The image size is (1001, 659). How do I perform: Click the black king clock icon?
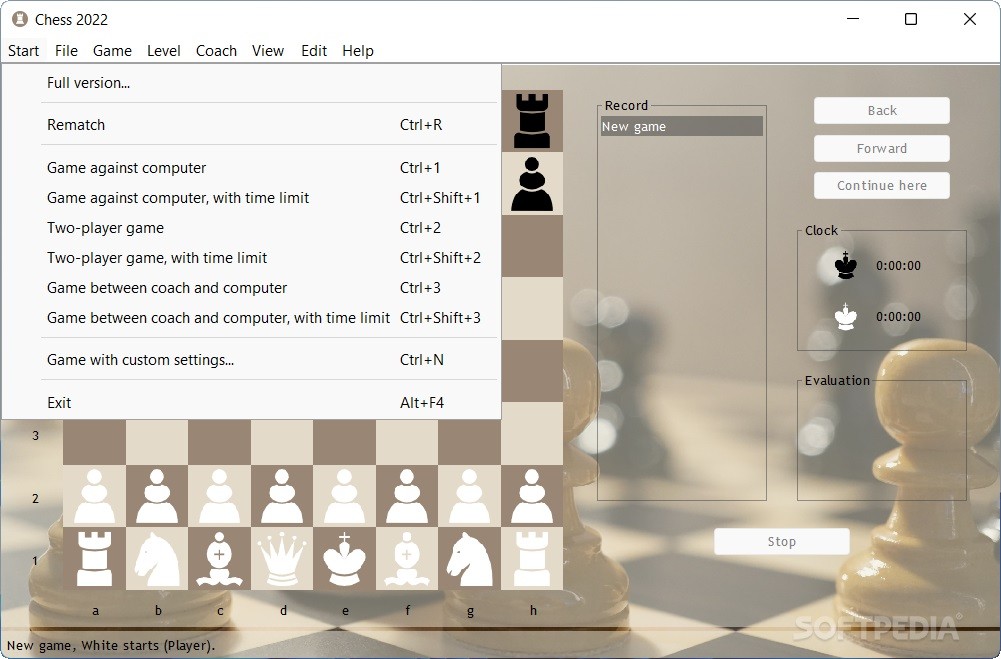(846, 265)
